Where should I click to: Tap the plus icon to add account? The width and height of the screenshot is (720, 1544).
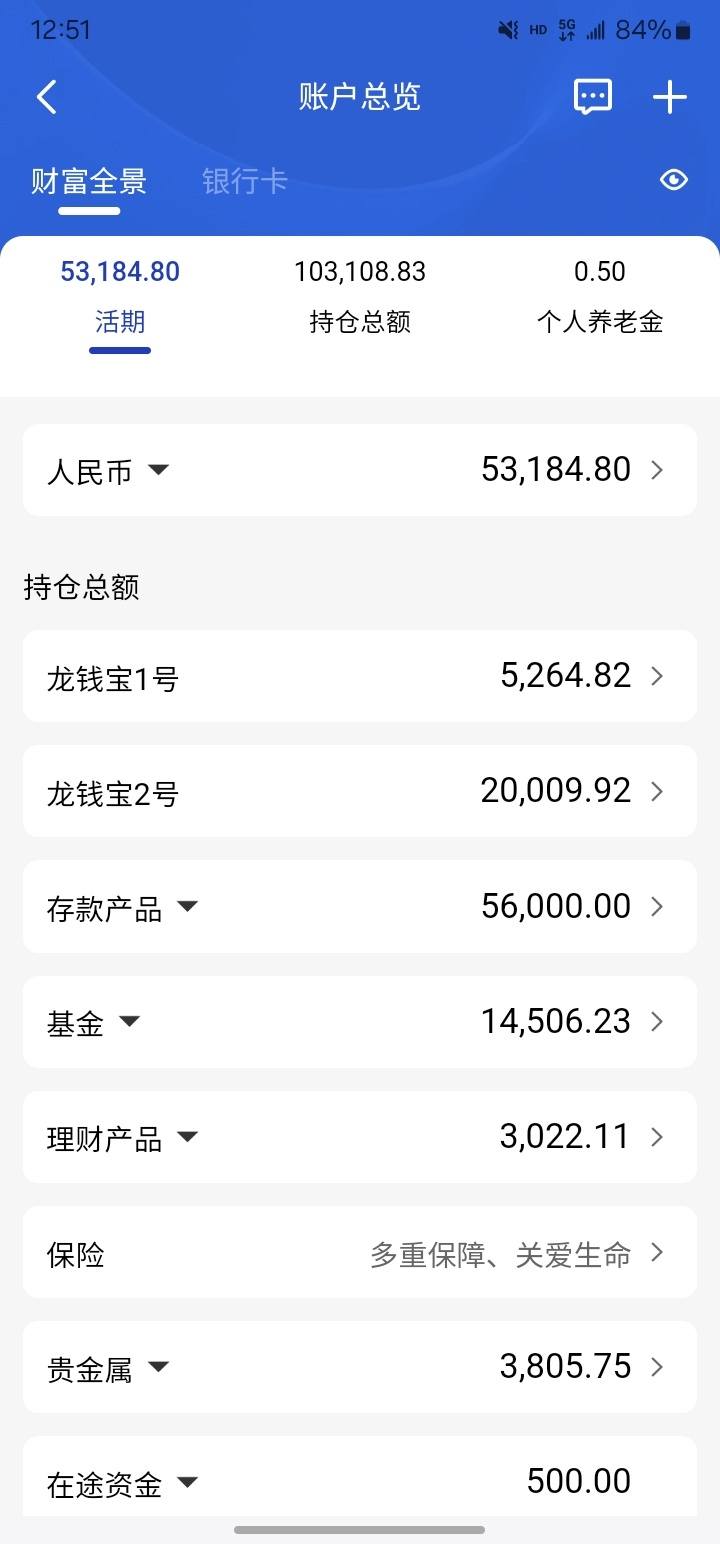[670, 97]
